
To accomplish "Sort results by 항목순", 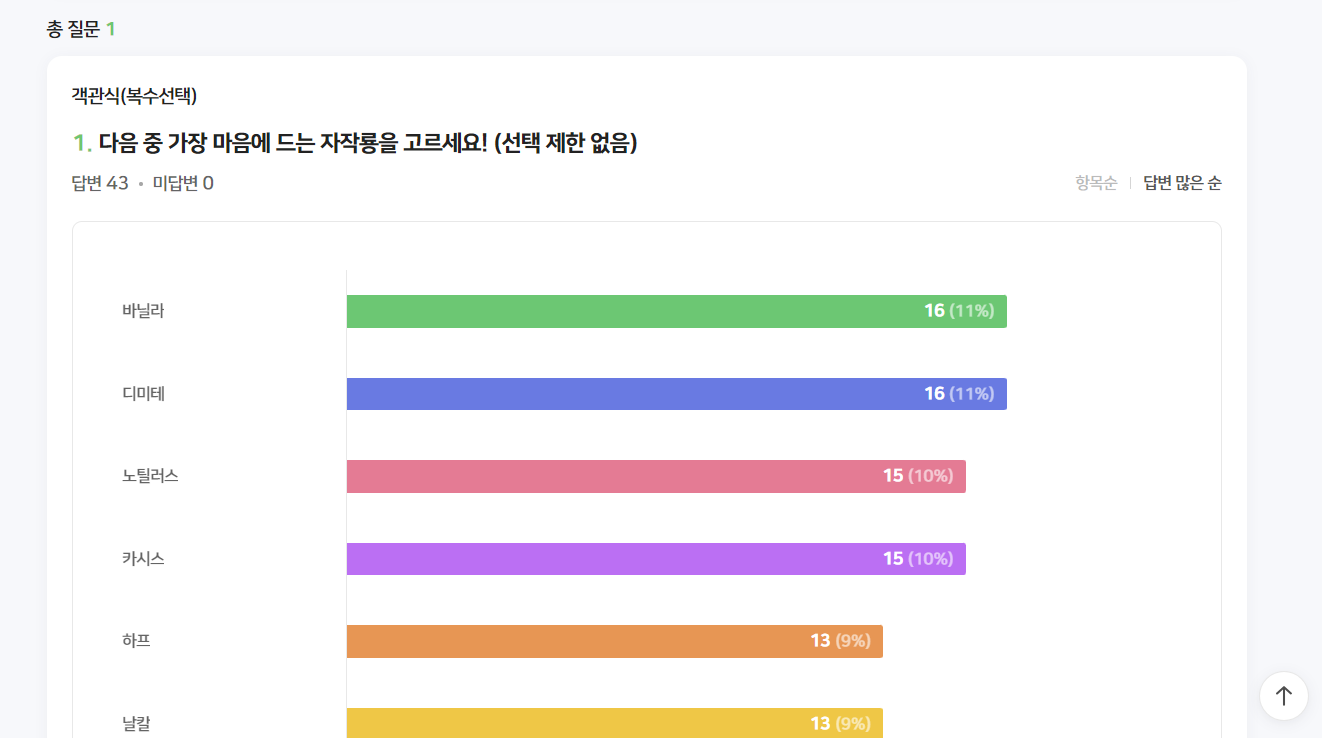I will (x=1096, y=183).
